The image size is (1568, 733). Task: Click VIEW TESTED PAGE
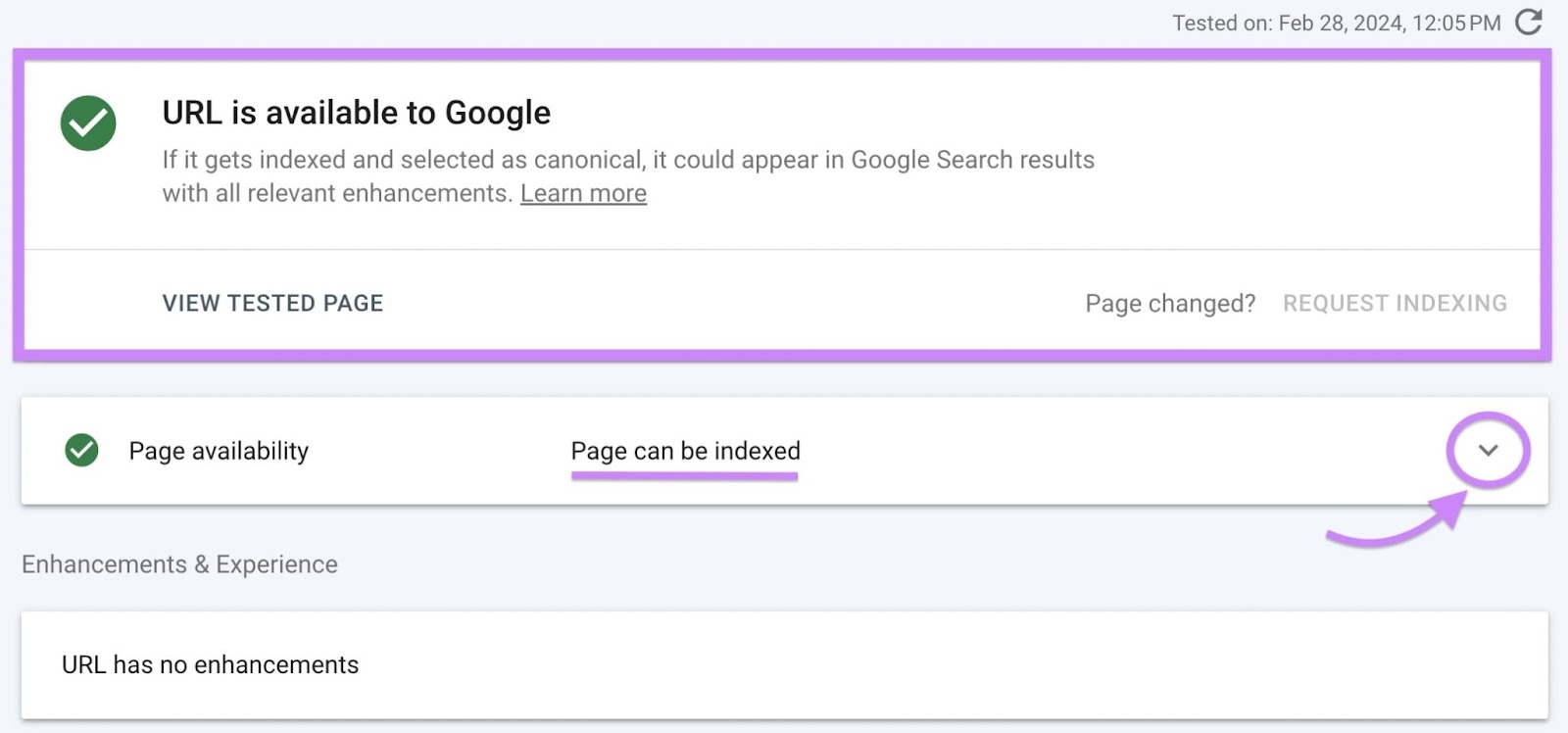(272, 303)
